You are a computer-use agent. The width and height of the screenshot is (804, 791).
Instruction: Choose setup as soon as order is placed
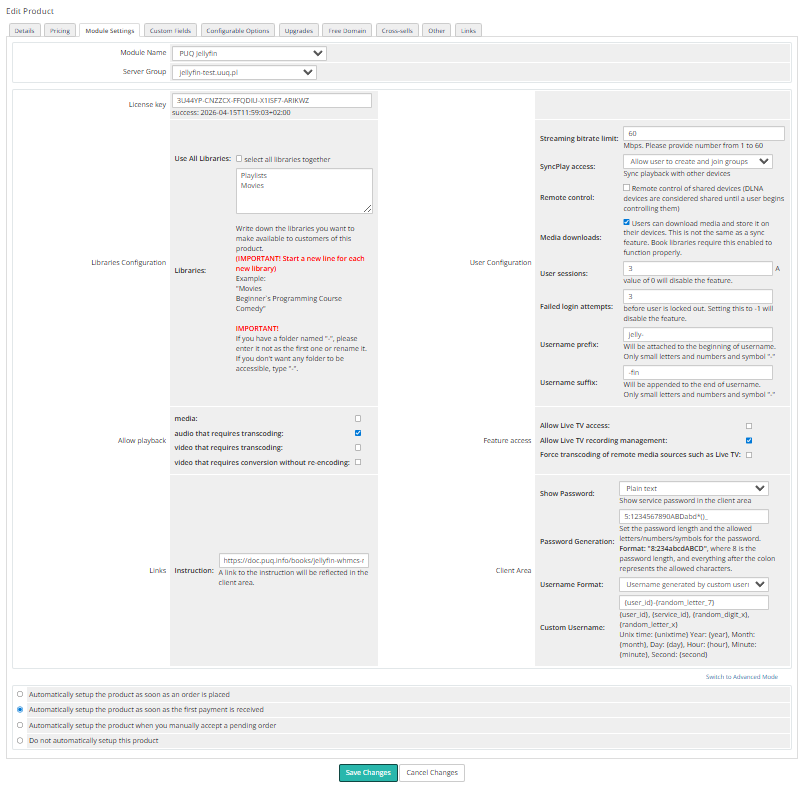pos(20,693)
